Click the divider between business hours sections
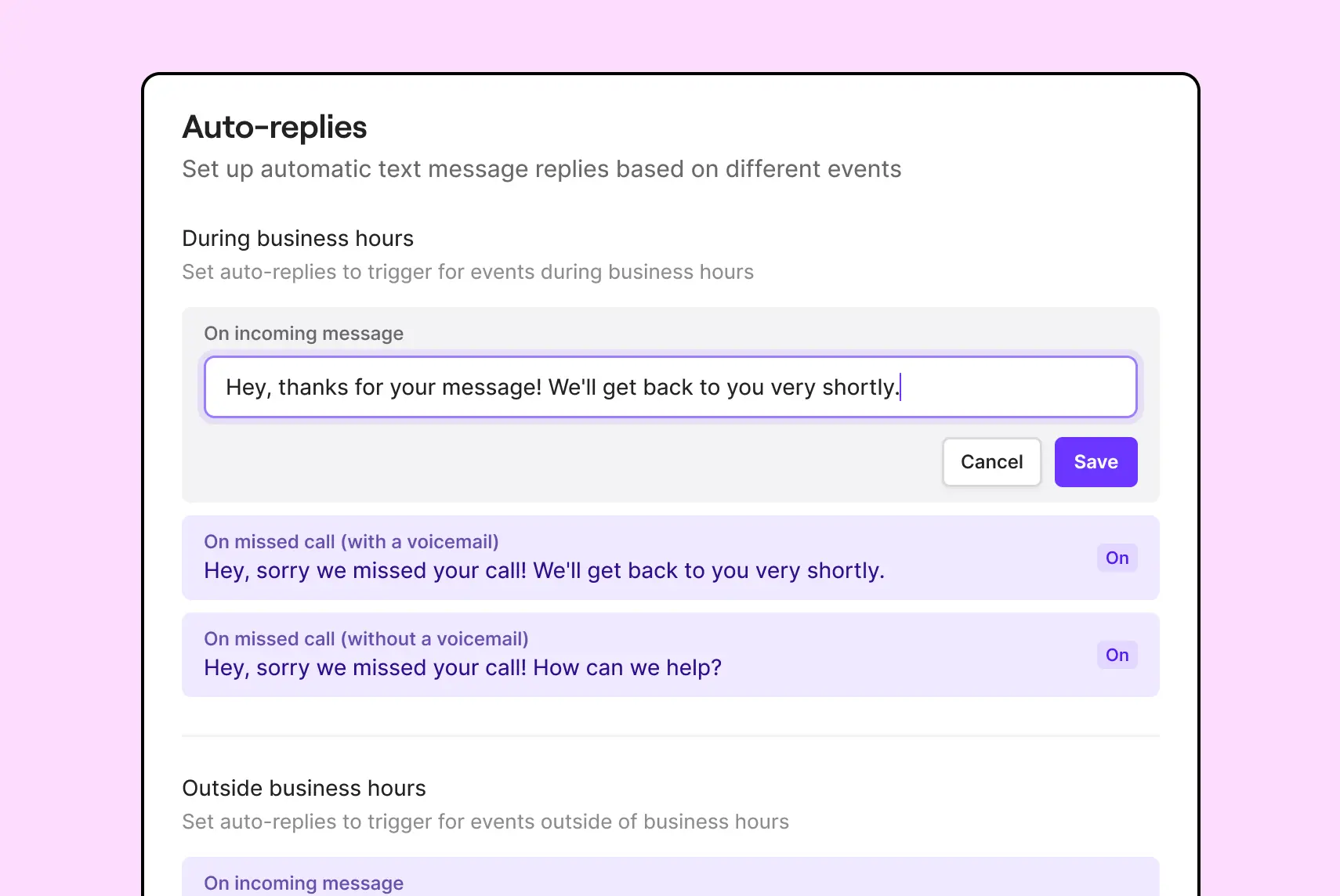 click(670, 735)
